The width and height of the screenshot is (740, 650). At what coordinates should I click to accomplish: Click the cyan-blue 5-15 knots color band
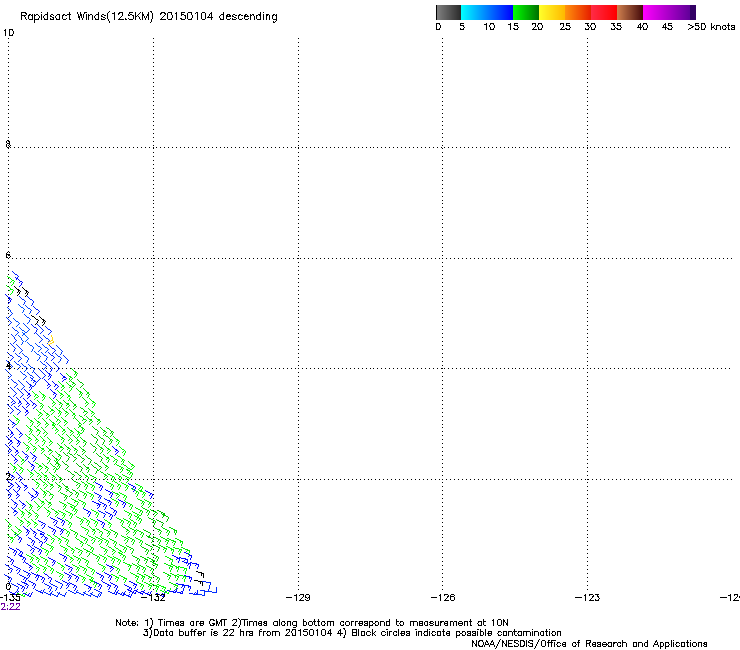[487, 12]
